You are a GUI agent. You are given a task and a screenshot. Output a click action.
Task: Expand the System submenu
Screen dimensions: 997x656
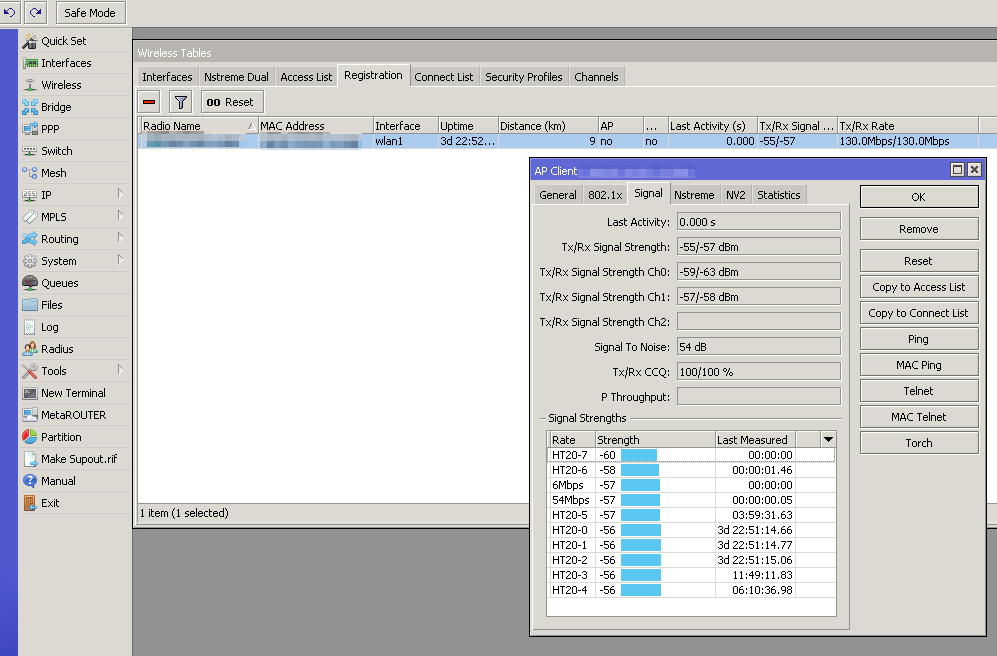point(56,259)
